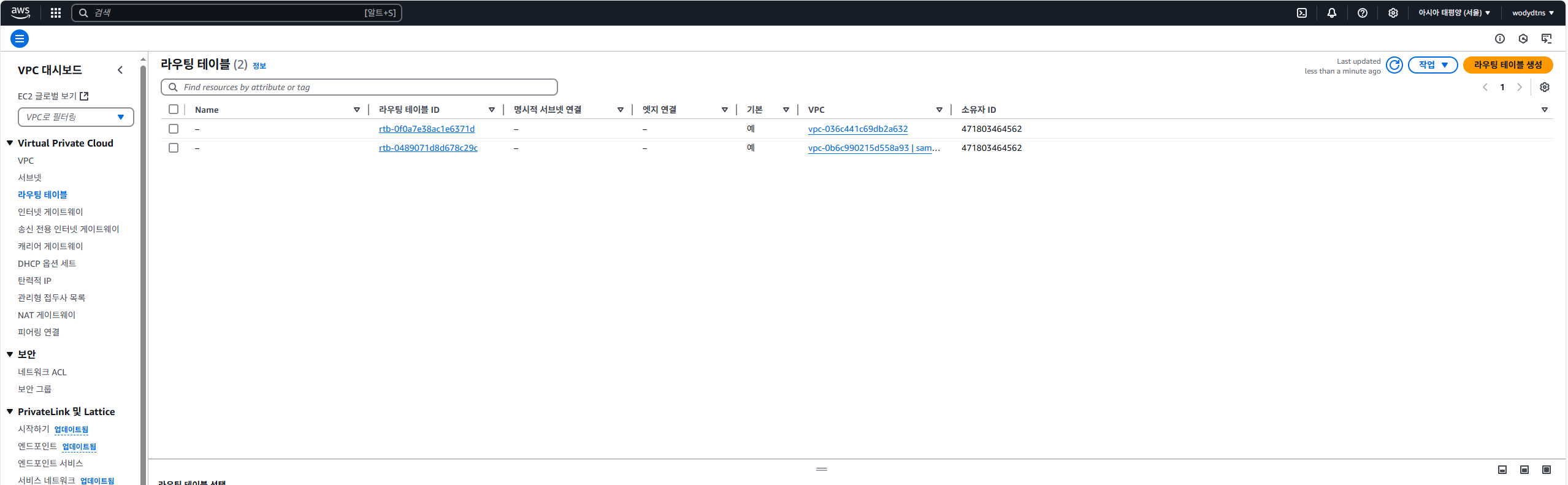Click the 라우팅 테이블 생성 button
This screenshot has height=485, width=1568.
1508,65
